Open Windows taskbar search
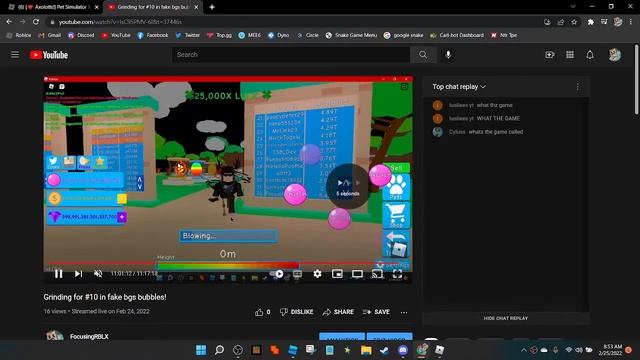This screenshot has width=640, height=360. click(x=219, y=350)
